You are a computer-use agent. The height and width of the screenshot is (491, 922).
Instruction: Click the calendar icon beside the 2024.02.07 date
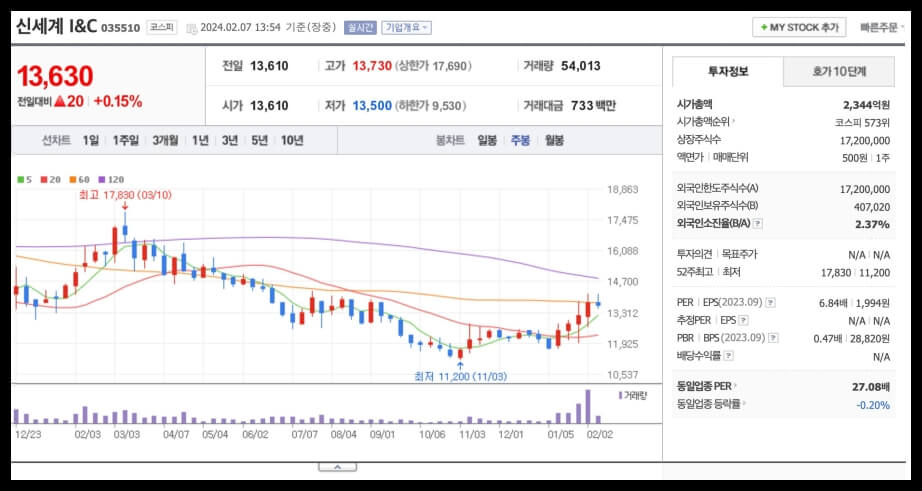coord(191,28)
